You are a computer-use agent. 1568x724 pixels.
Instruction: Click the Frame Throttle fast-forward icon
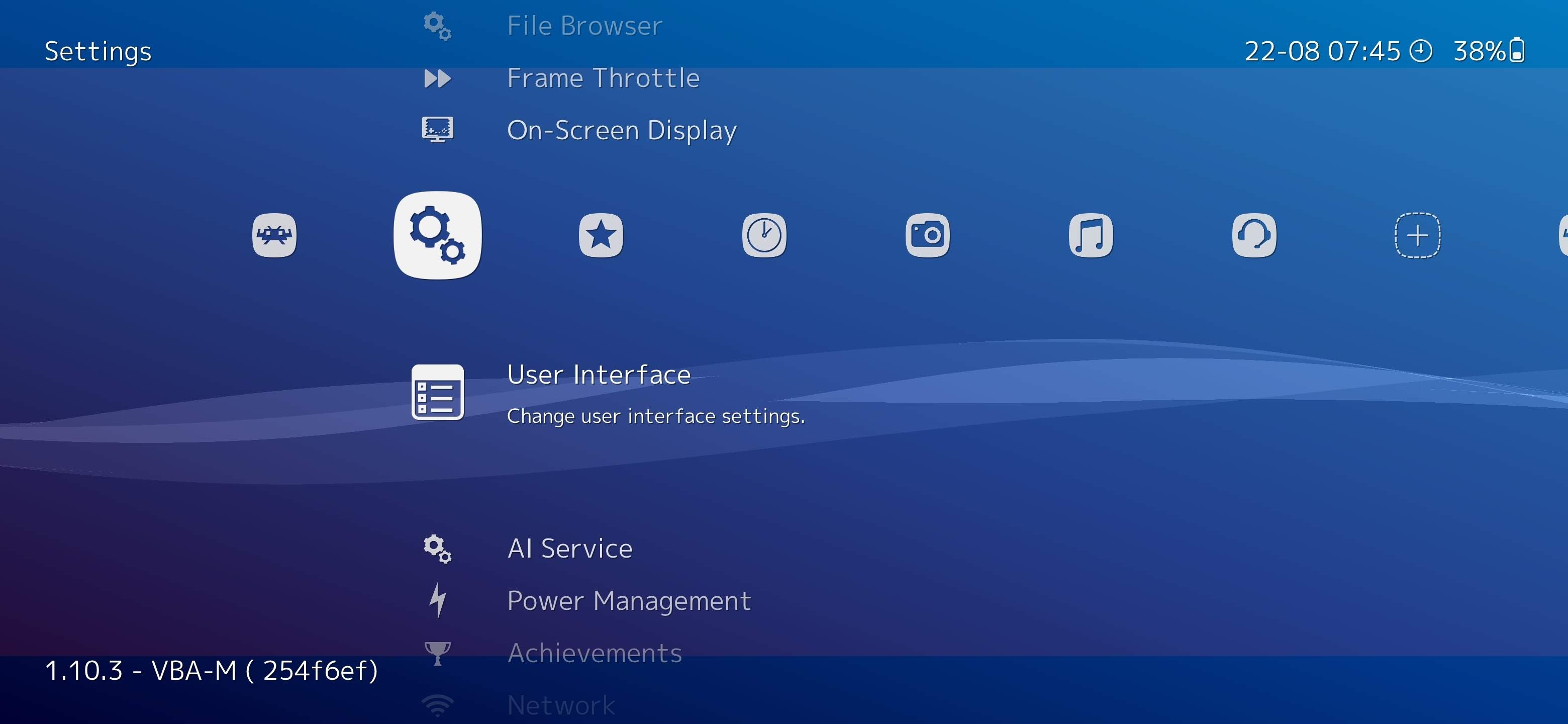437,78
